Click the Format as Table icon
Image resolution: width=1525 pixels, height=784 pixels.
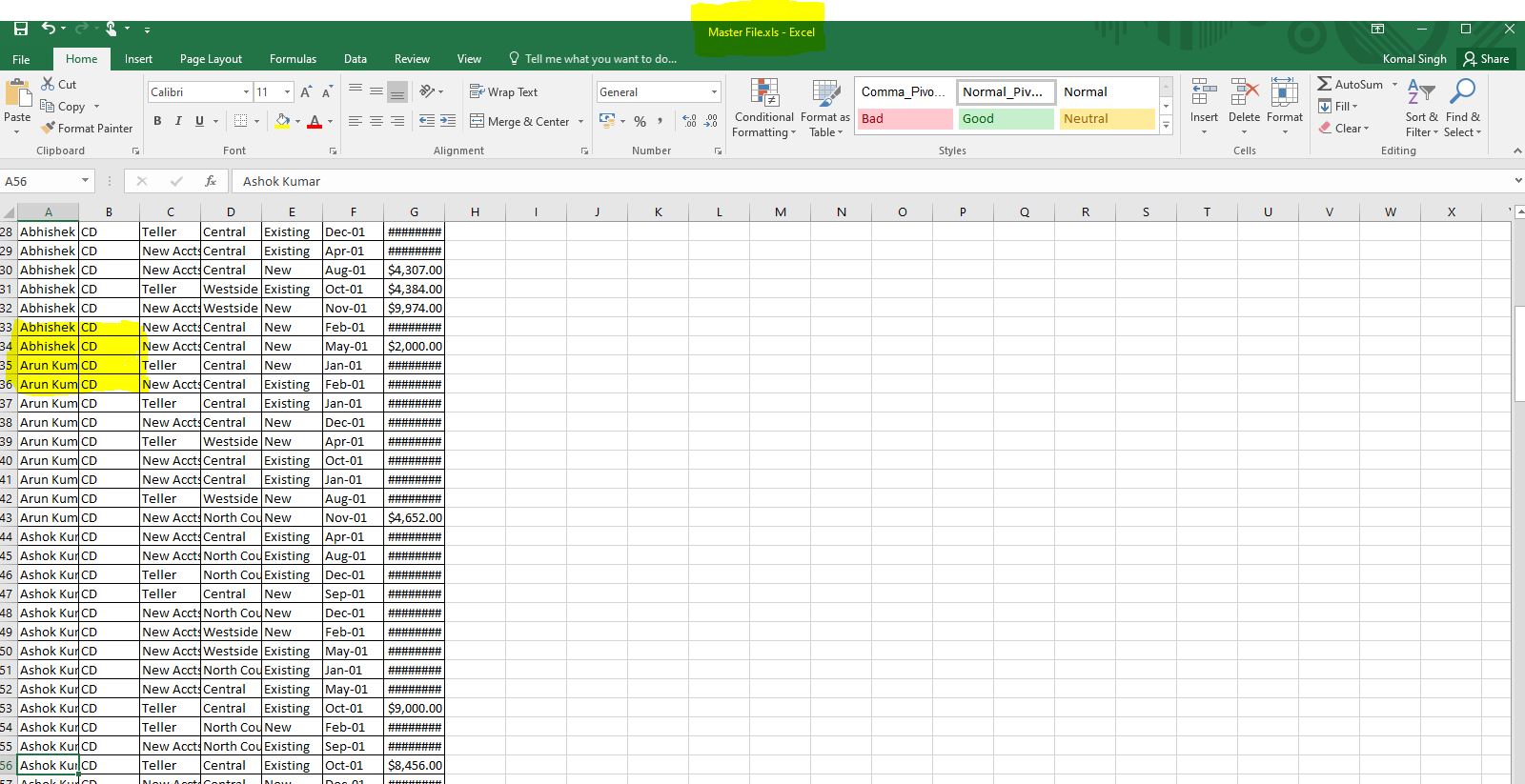click(825, 94)
